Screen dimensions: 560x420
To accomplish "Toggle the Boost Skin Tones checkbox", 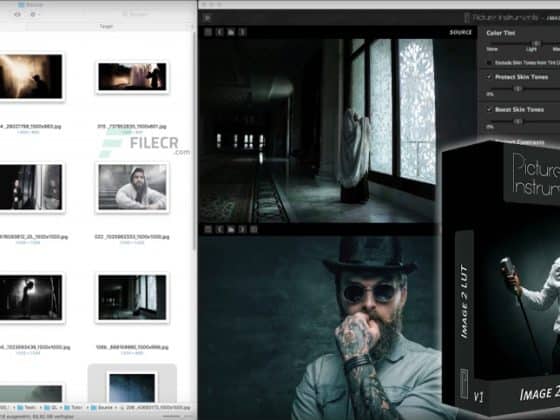I will click(x=489, y=109).
